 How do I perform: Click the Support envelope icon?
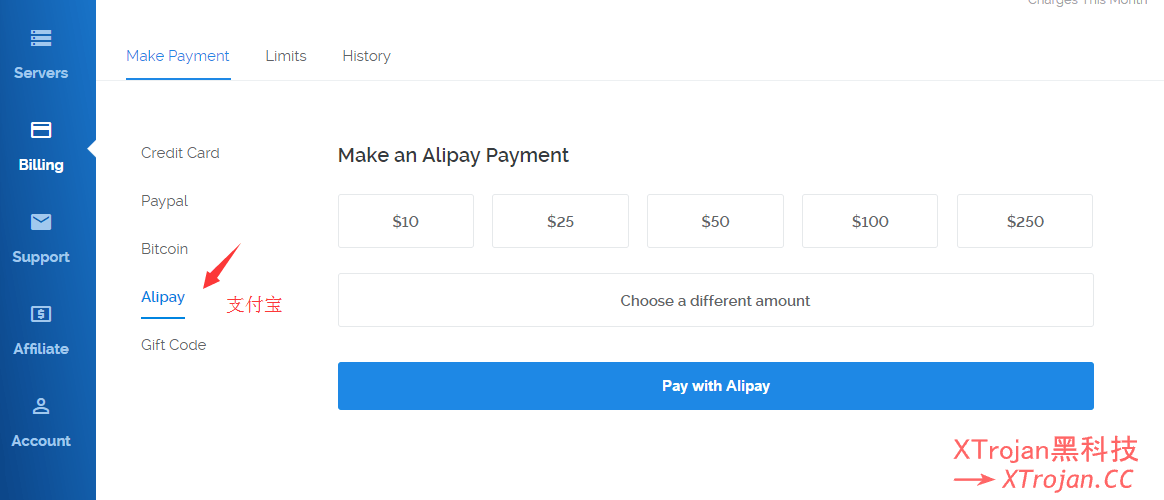pos(41,222)
